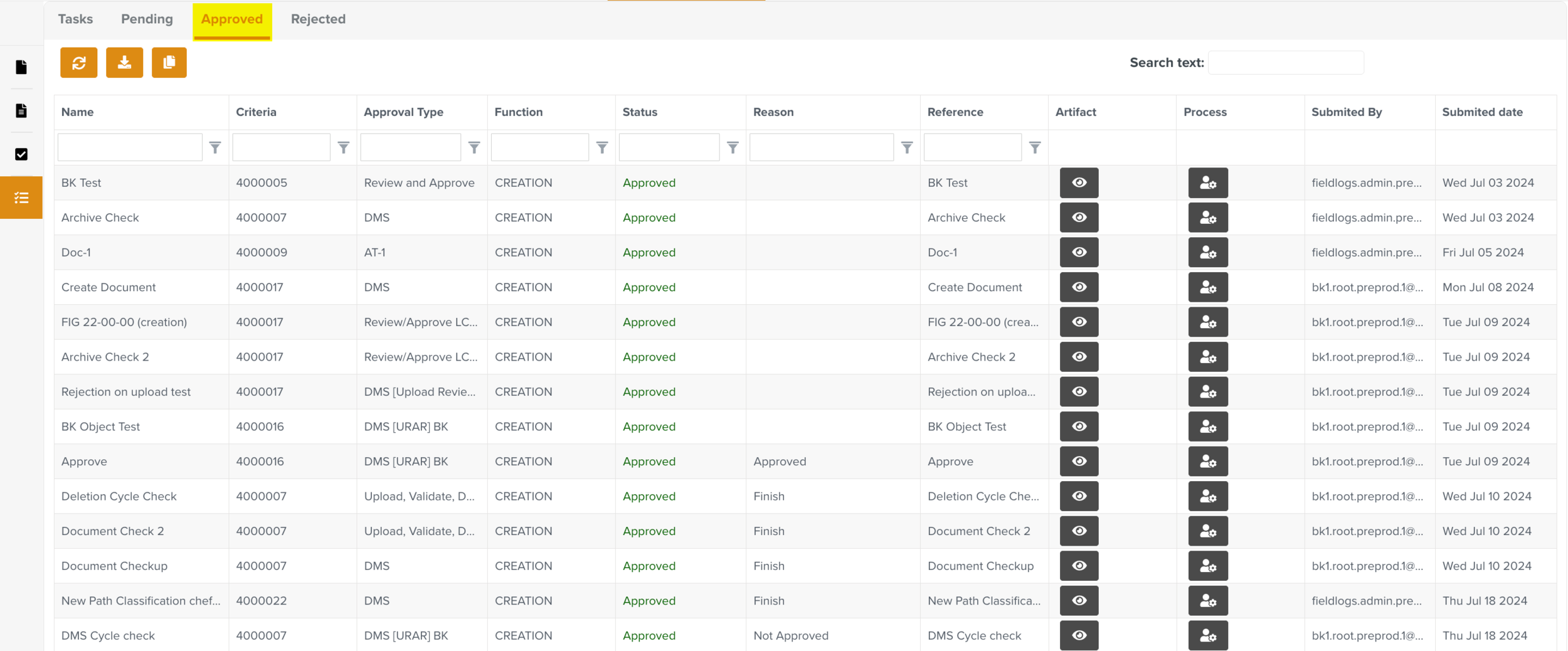
Task: Focus the Status filter input box
Action: (x=669, y=147)
